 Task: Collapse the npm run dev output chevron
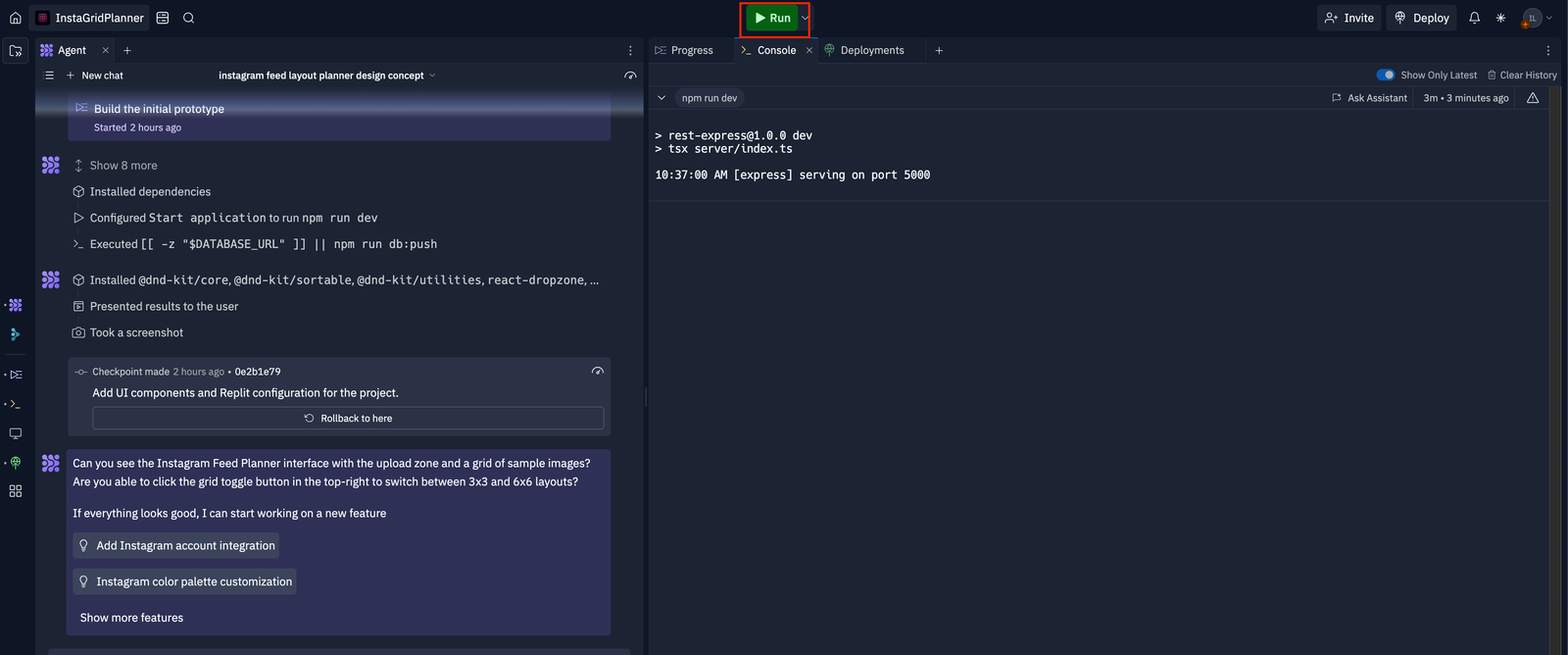click(661, 98)
